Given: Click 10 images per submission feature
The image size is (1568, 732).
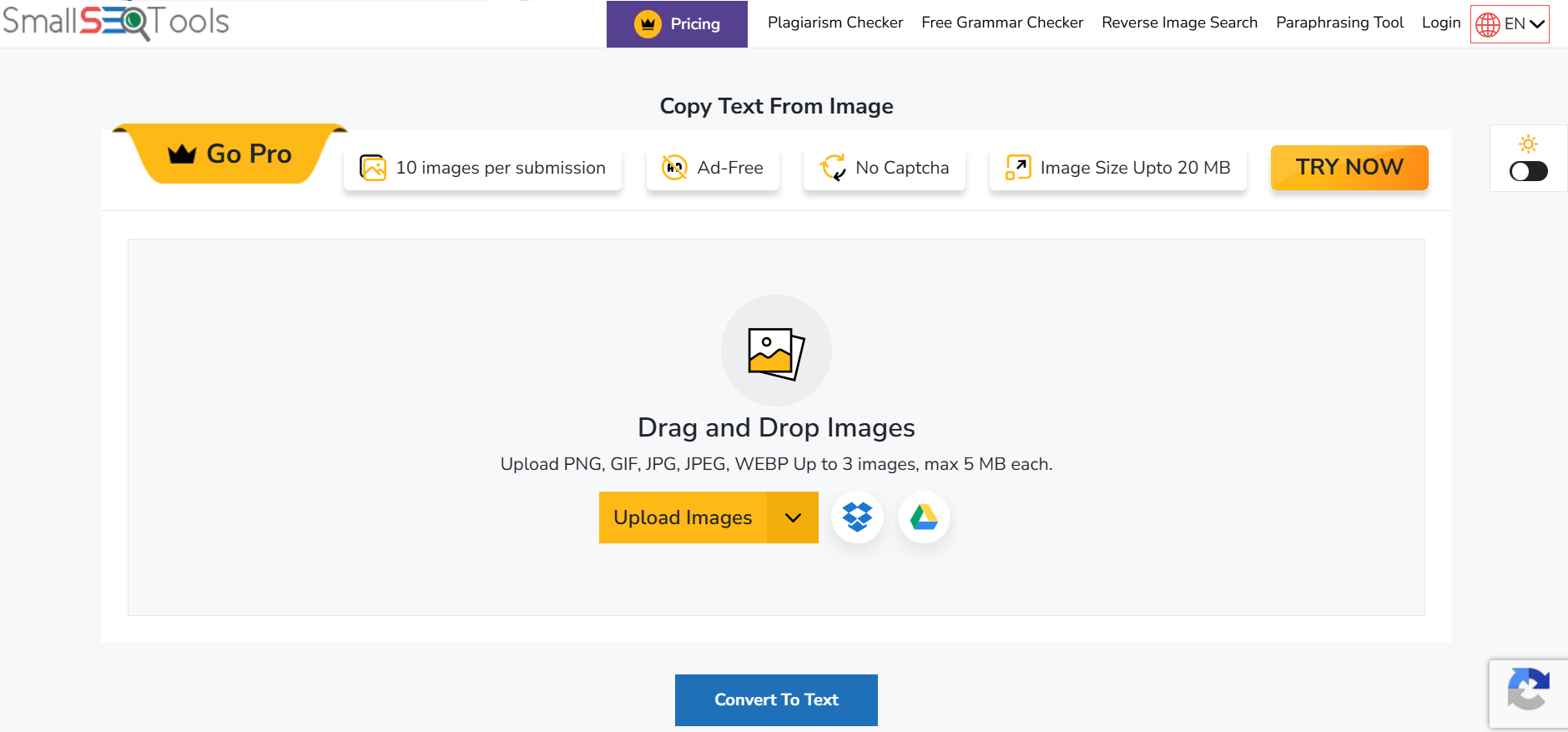Looking at the screenshot, I should (482, 168).
